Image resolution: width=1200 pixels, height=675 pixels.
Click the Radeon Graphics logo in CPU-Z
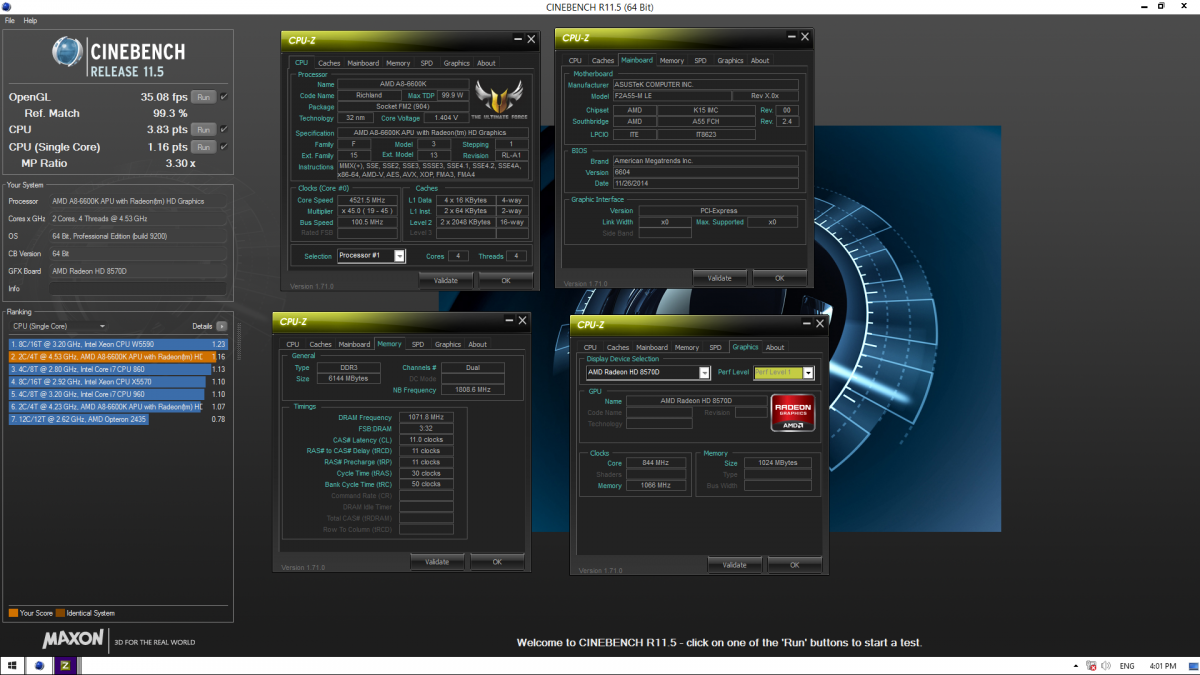(793, 412)
